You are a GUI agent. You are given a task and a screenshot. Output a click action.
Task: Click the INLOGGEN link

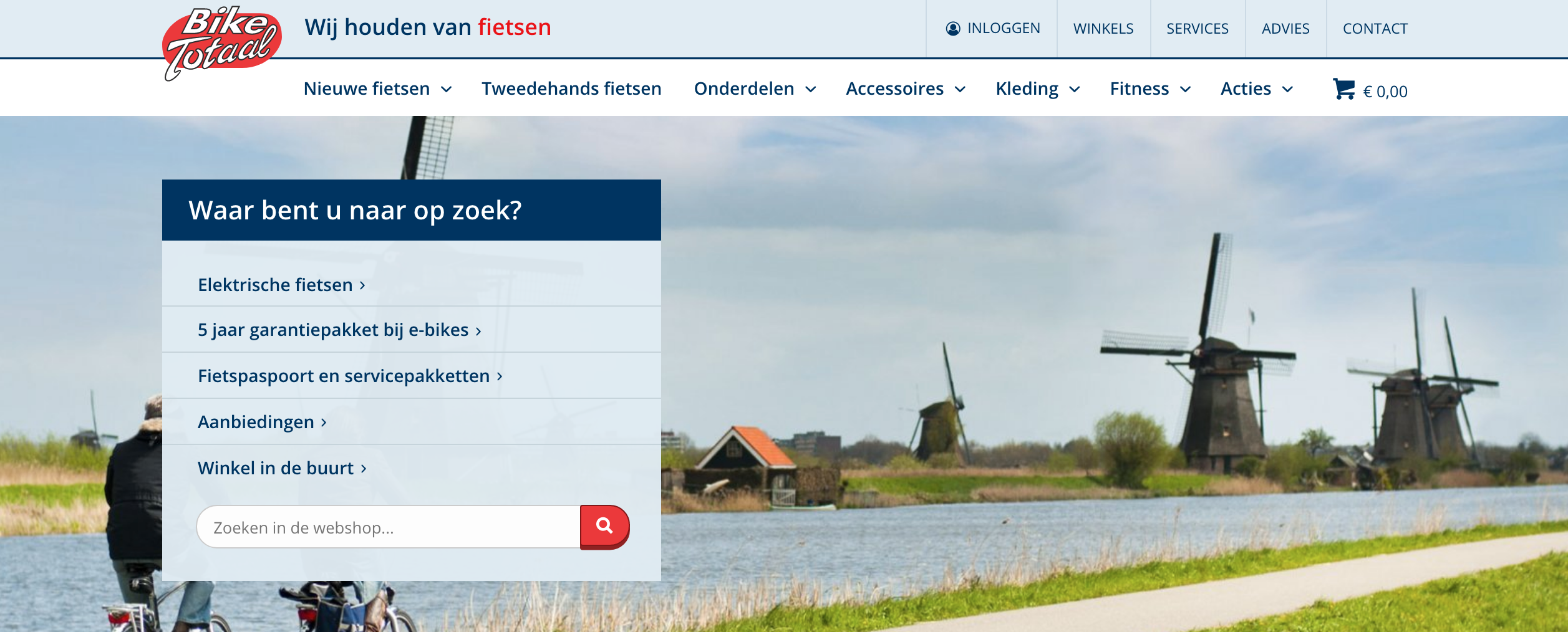coord(1004,29)
